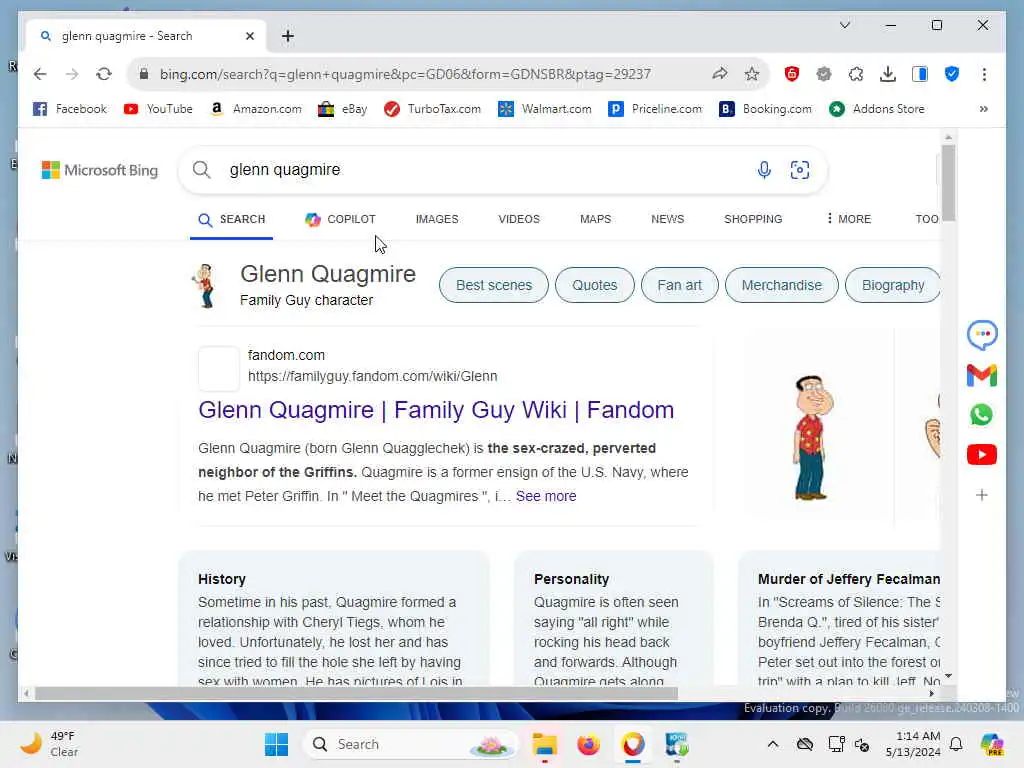Switch to the COPILOT tab

pos(340,219)
